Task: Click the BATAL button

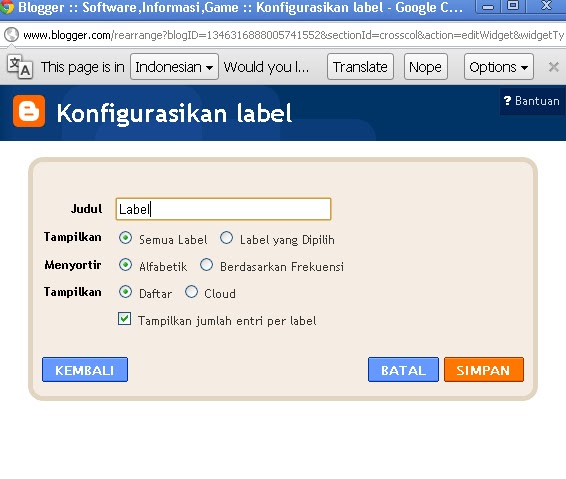Action: [403, 370]
